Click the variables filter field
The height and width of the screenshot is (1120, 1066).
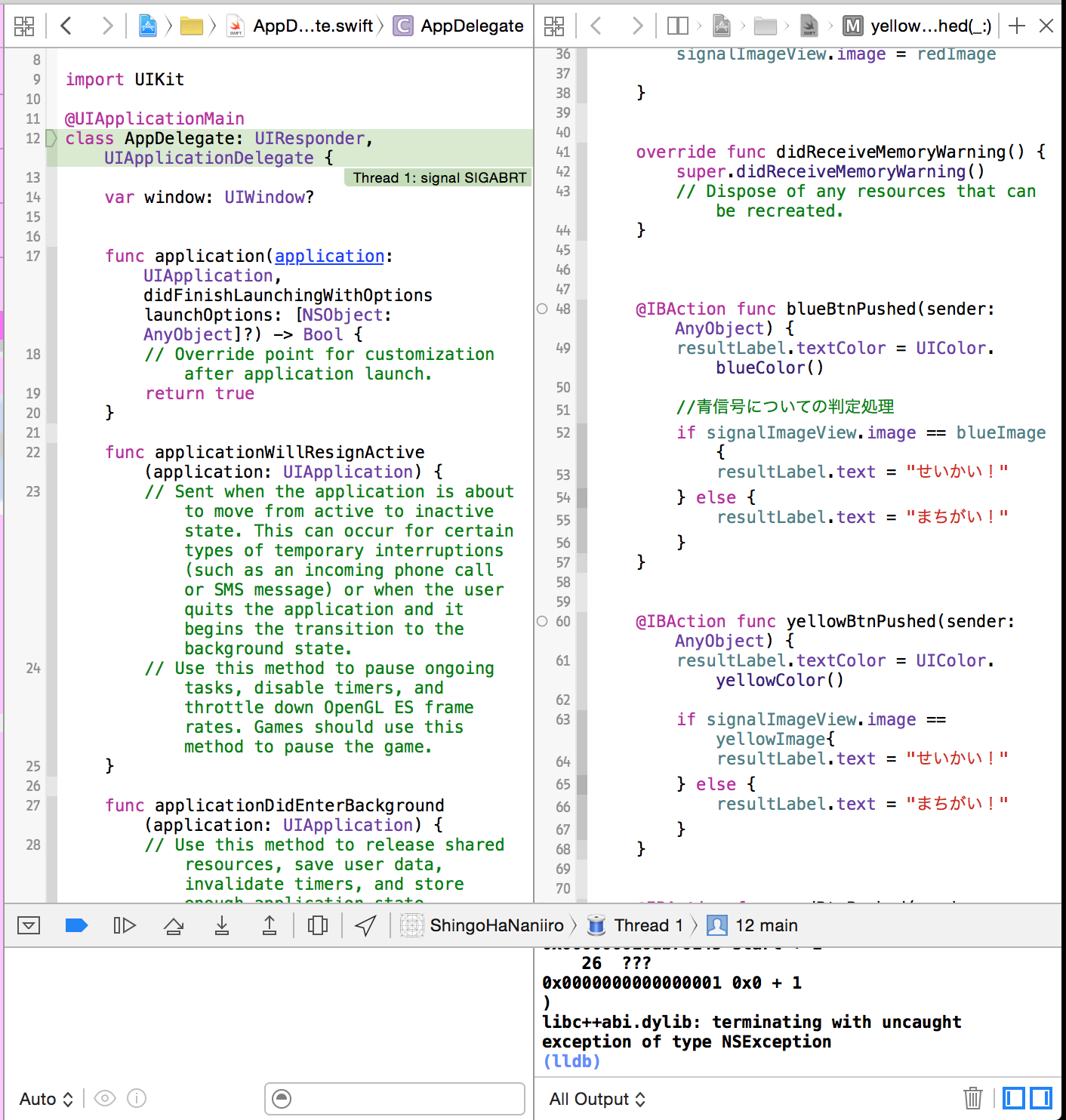[395, 1099]
